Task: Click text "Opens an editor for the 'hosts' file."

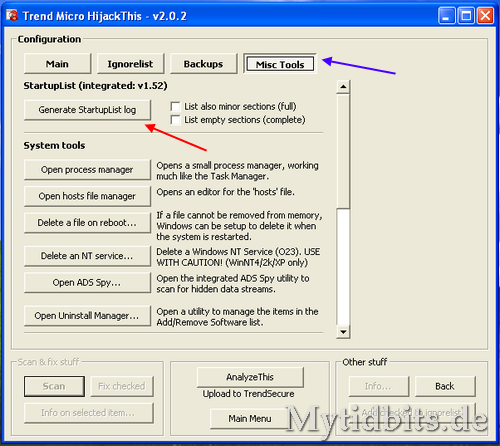Action: coord(226,192)
